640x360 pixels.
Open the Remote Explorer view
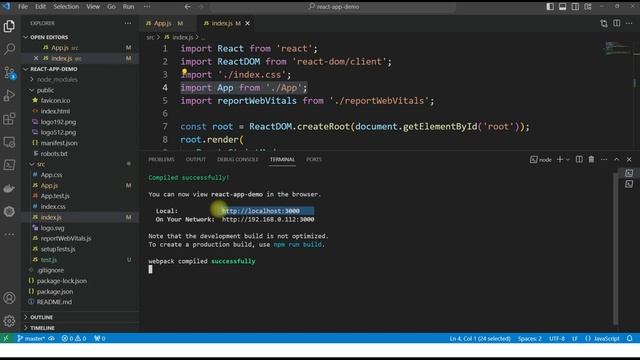(x=9, y=142)
